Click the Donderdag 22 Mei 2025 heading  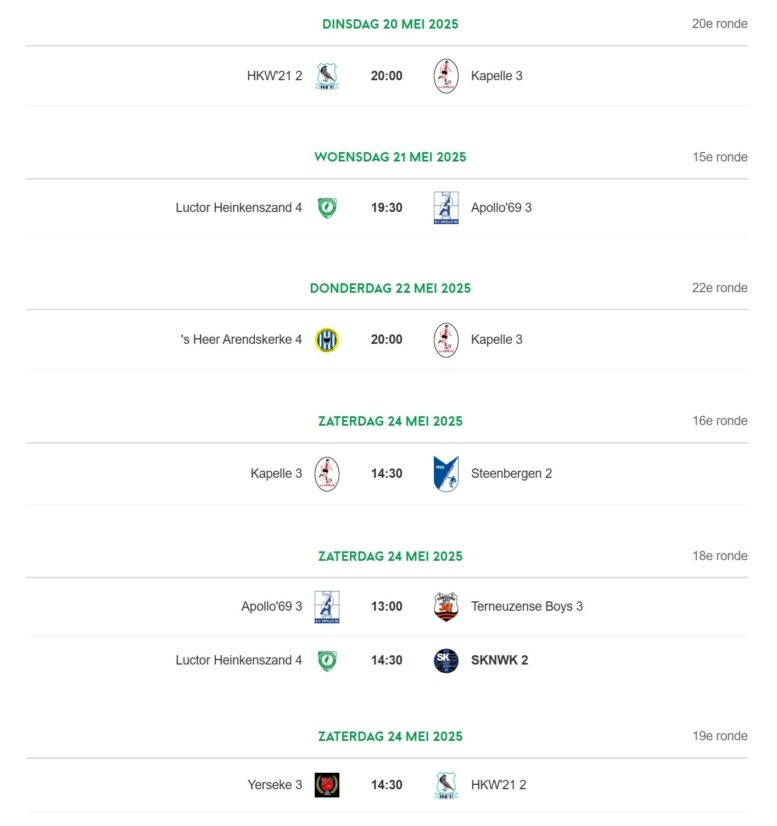[390, 288]
